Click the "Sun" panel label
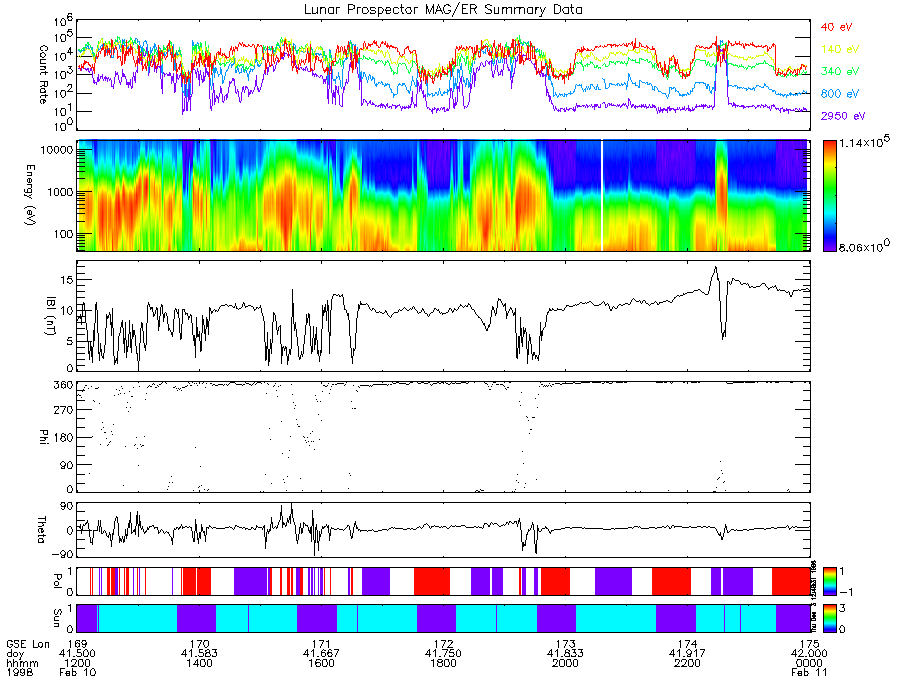Image resolution: width=900 pixels, height=700 pixels. pyautogui.click(x=57, y=617)
